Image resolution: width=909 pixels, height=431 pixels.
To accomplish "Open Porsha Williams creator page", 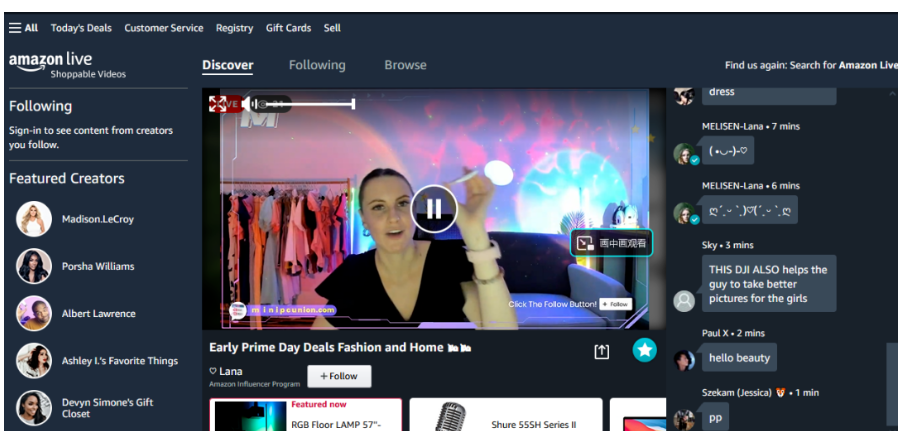I will tap(98, 266).
